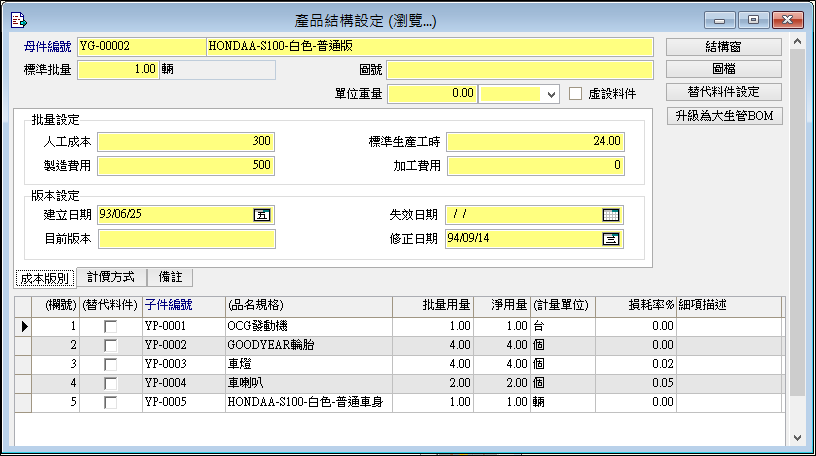Click row indicator arrow for row 1

(x=24, y=326)
